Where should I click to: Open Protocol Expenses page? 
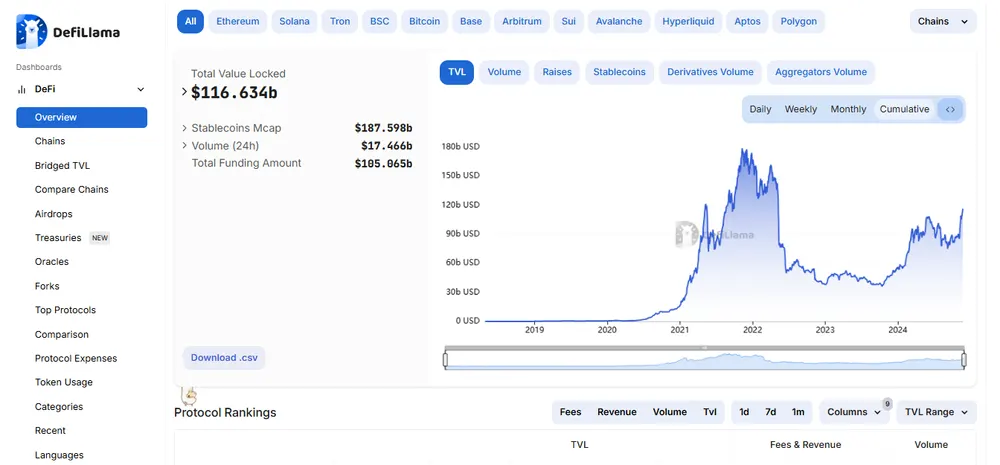(x=76, y=358)
